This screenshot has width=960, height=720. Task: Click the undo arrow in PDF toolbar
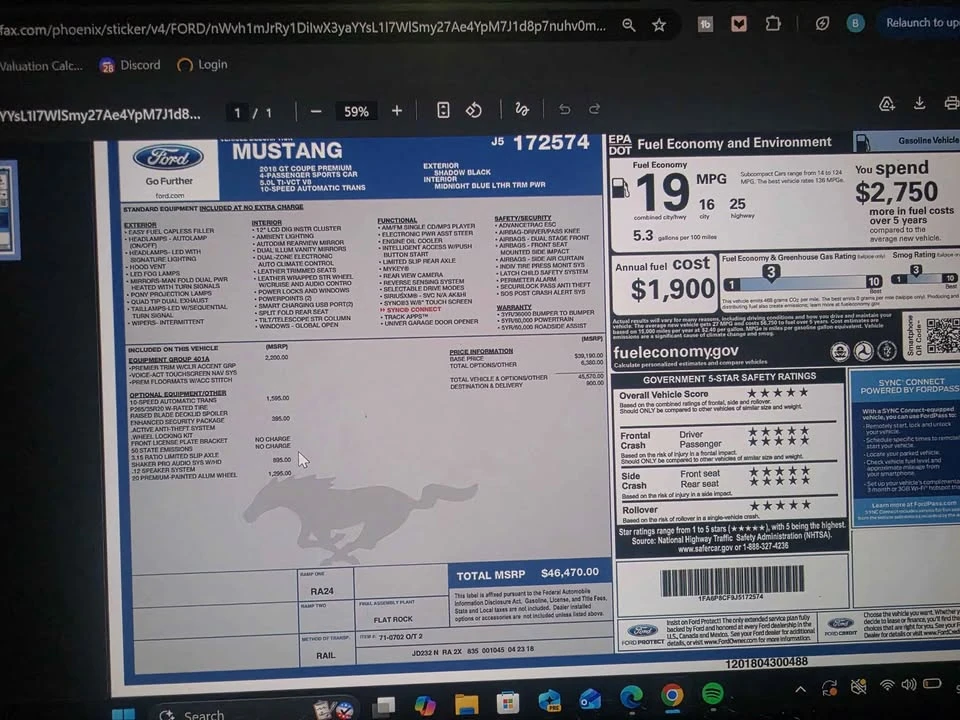[564, 109]
